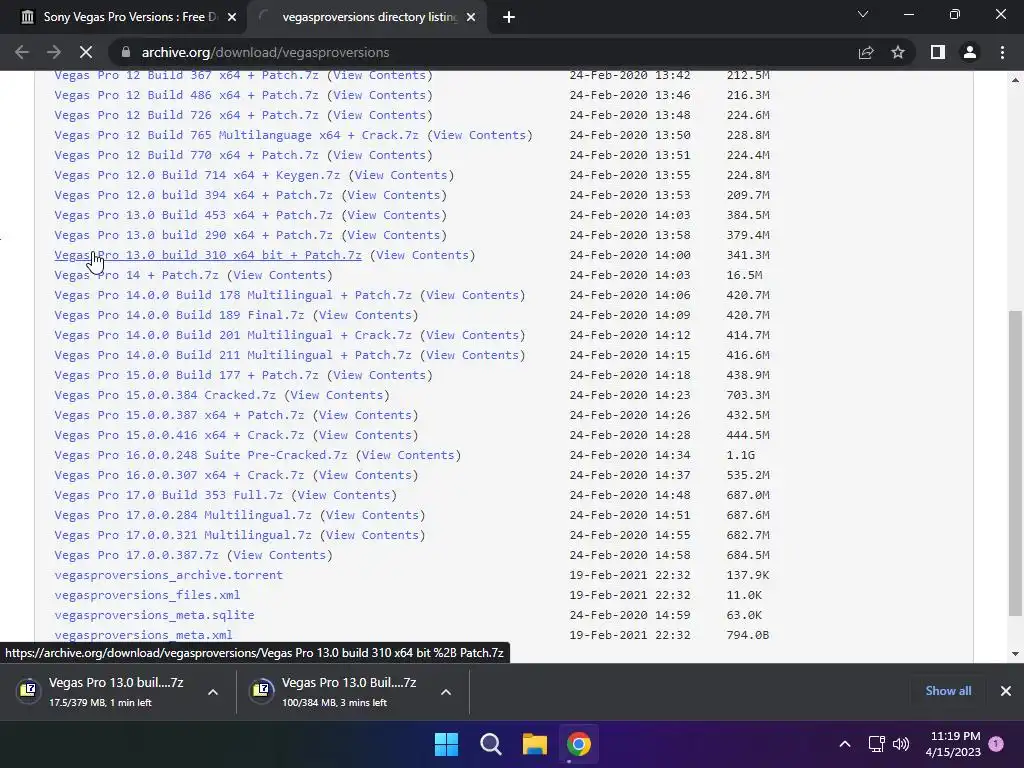Image resolution: width=1024 pixels, height=768 pixels.
Task: Click the address bar URL field
Action: click(483, 52)
